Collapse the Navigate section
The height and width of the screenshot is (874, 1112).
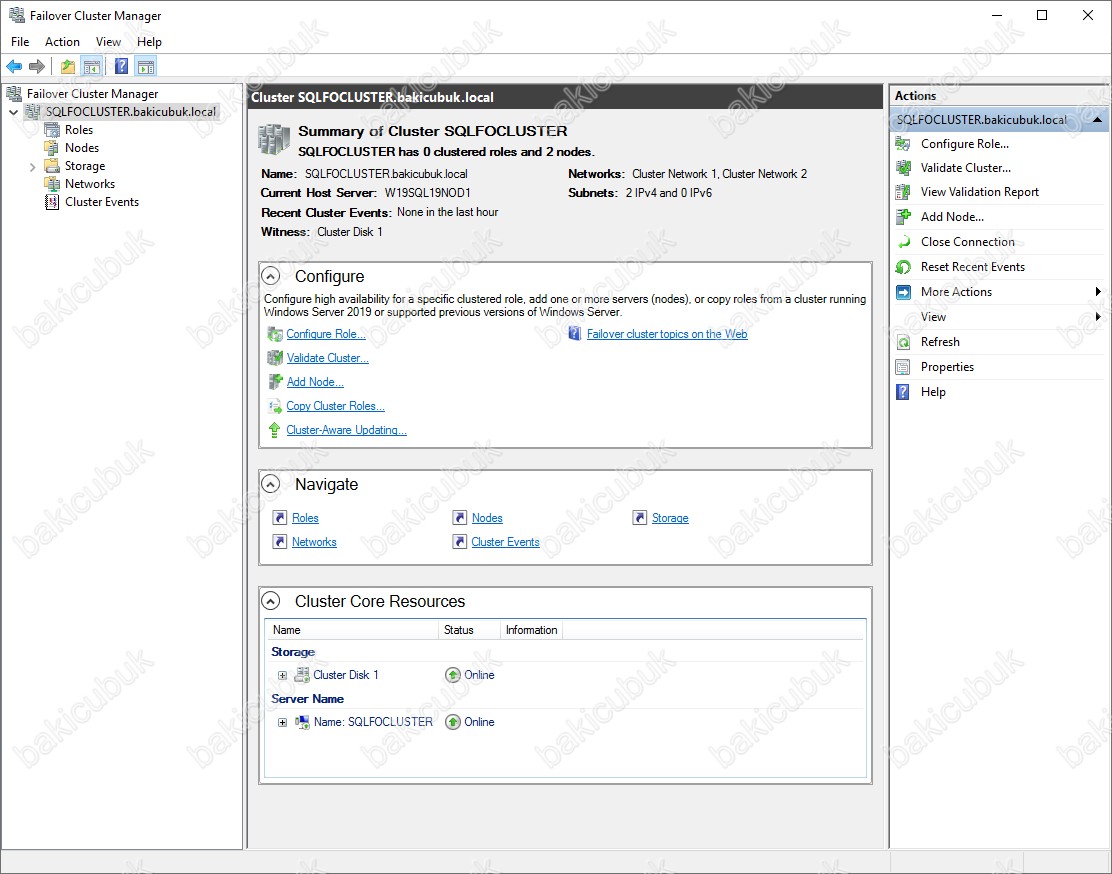pos(271,484)
